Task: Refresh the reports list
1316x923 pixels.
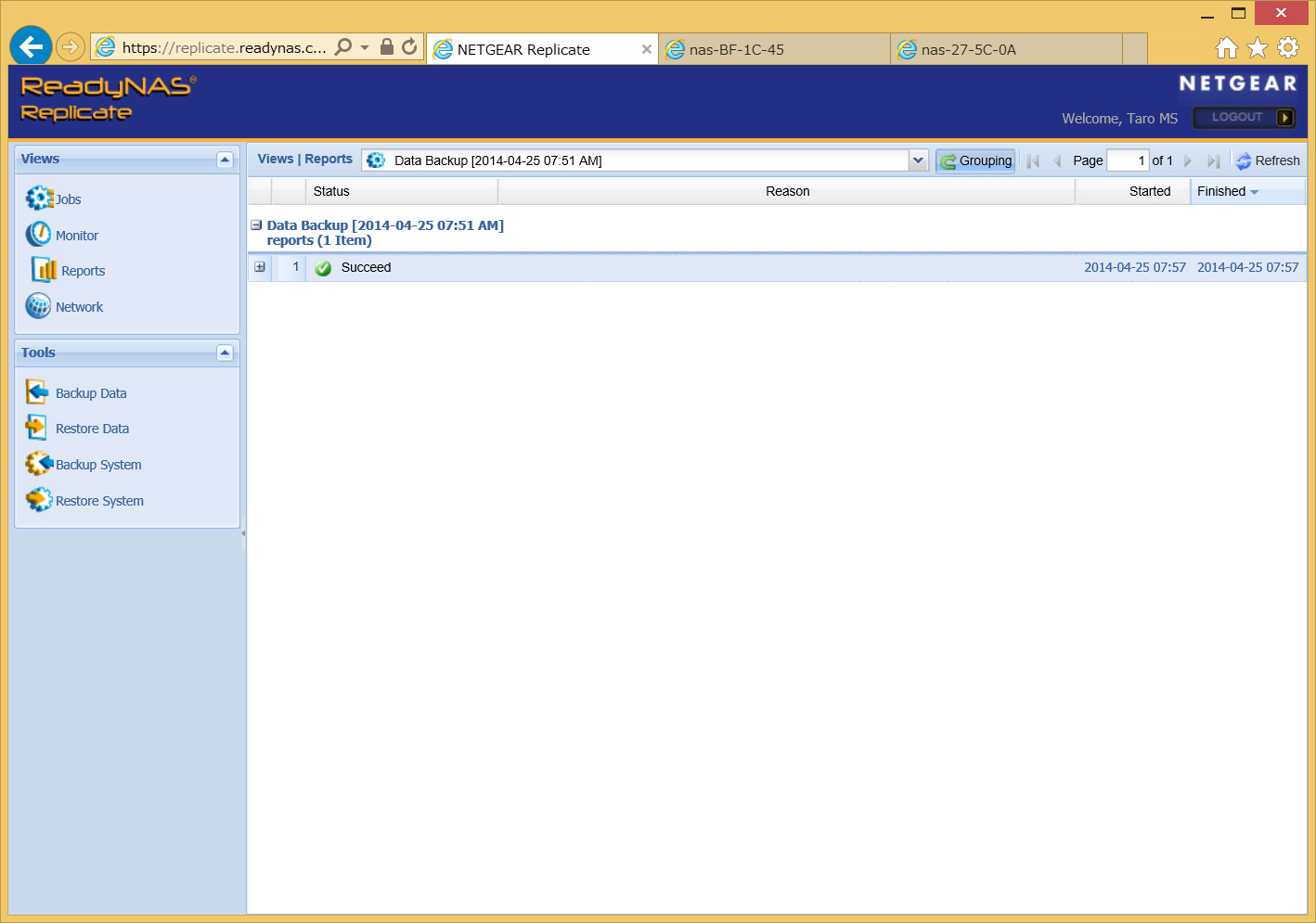Action: (1268, 160)
